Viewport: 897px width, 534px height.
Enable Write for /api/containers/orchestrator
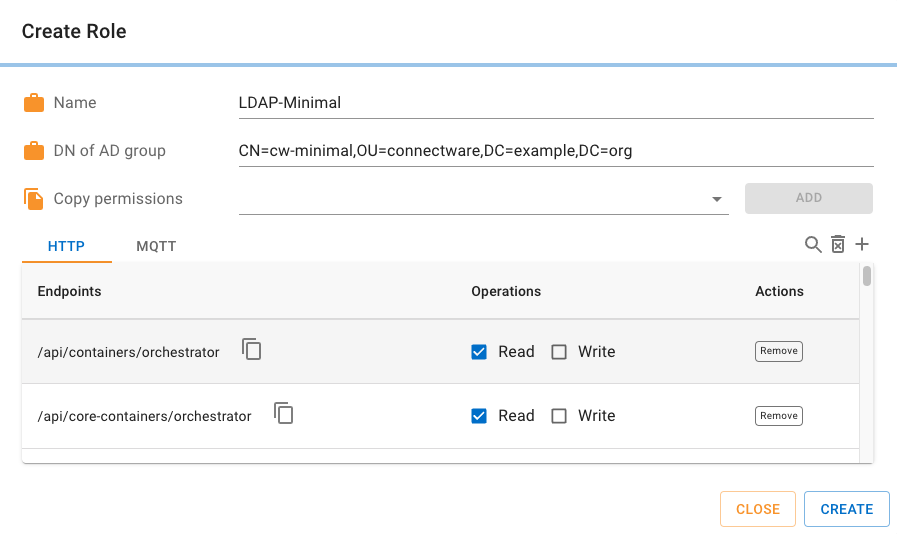point(559,352)
